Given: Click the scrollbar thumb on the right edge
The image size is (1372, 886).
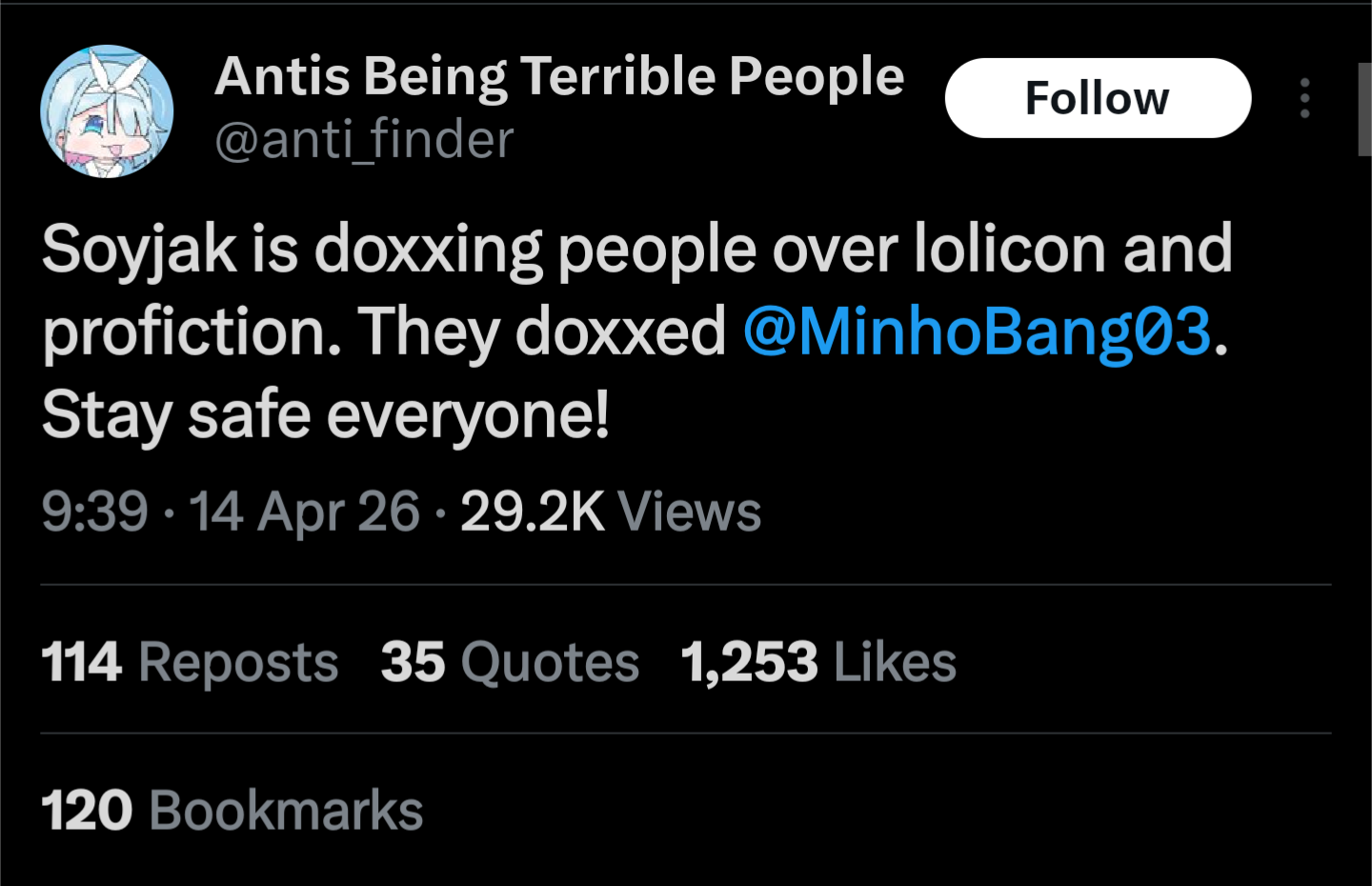Looking at the screenshot, I should click(1364, 110).
